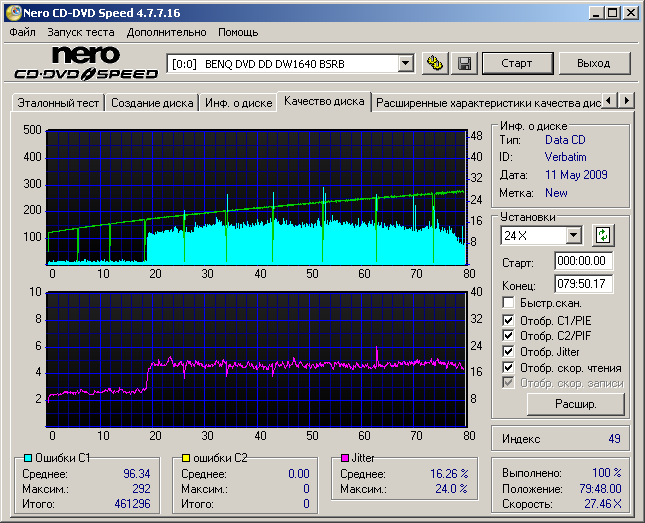Click the C1 maximum value 292

(x=141, y=489)
